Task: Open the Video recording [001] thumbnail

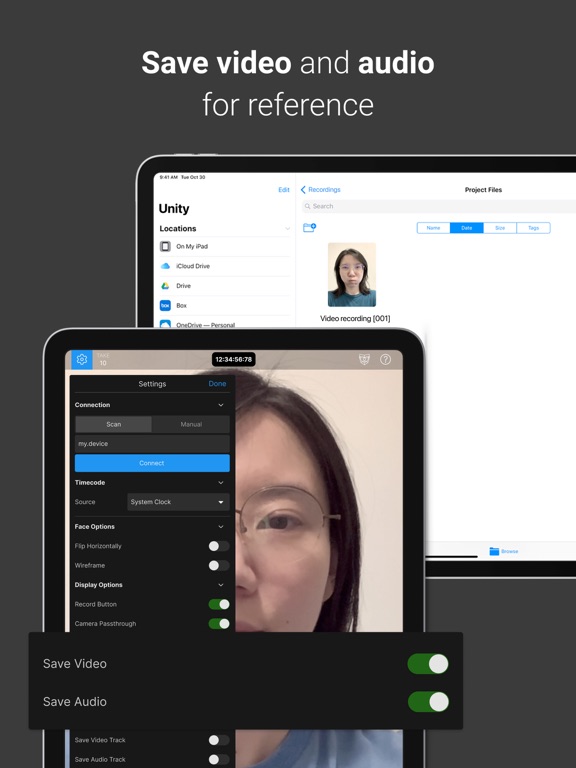Action: click(x=352, y=275)
